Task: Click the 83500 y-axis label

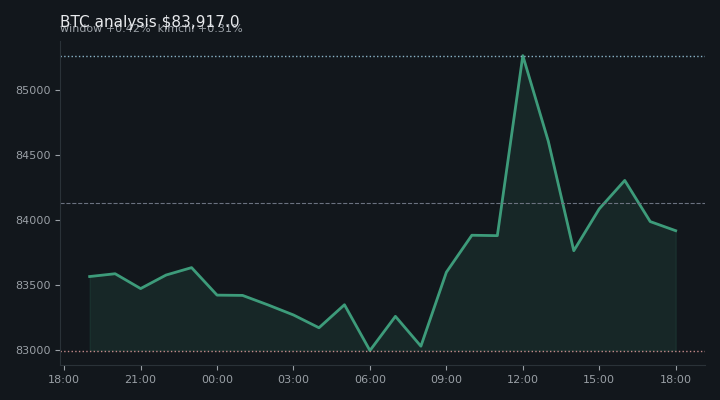Action: coord(33,286)
